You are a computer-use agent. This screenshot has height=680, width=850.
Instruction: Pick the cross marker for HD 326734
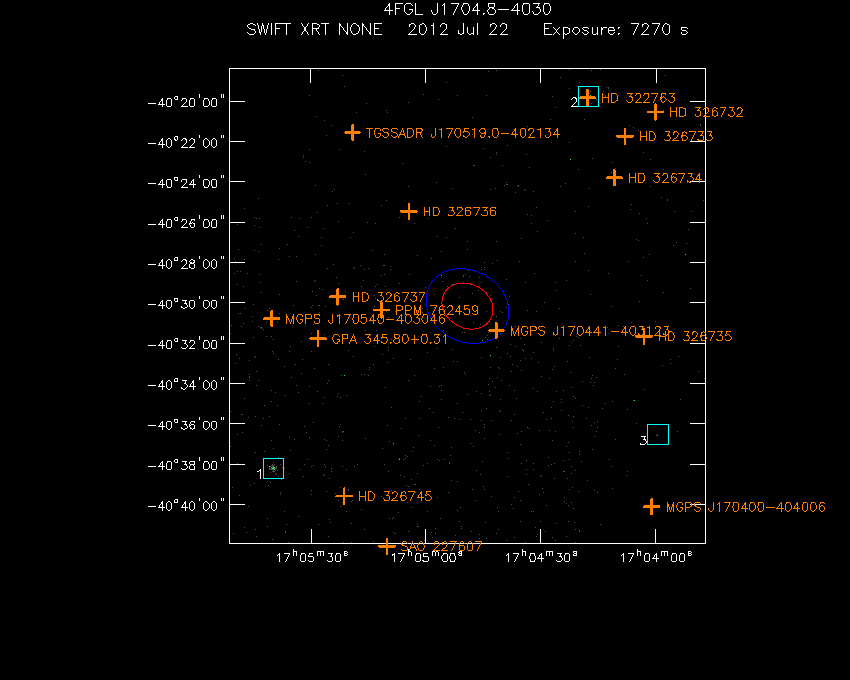pos(614,177)
